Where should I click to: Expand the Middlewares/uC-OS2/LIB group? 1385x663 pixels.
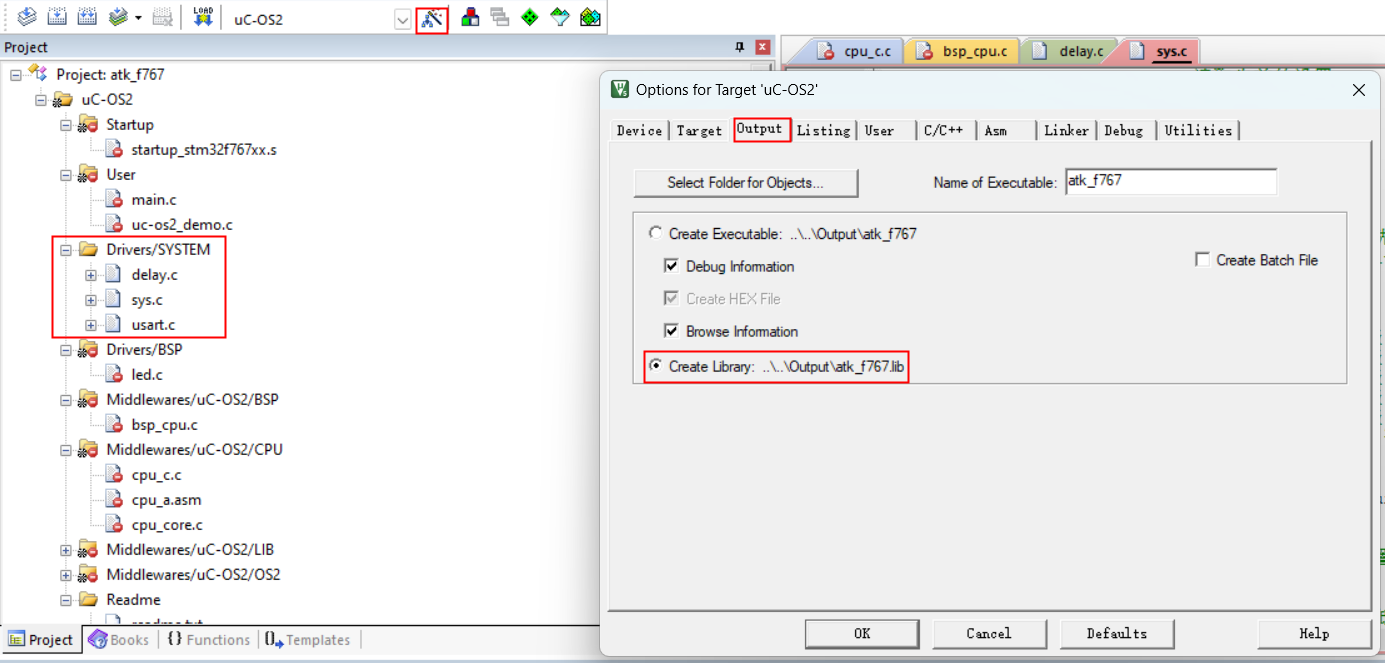click(66, 550)
